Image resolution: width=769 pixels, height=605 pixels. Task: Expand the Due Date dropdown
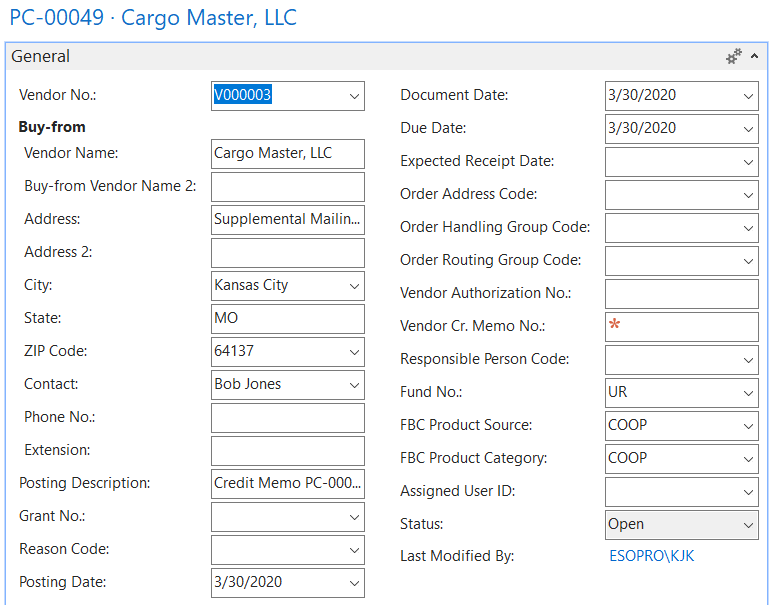pos(748,129)
